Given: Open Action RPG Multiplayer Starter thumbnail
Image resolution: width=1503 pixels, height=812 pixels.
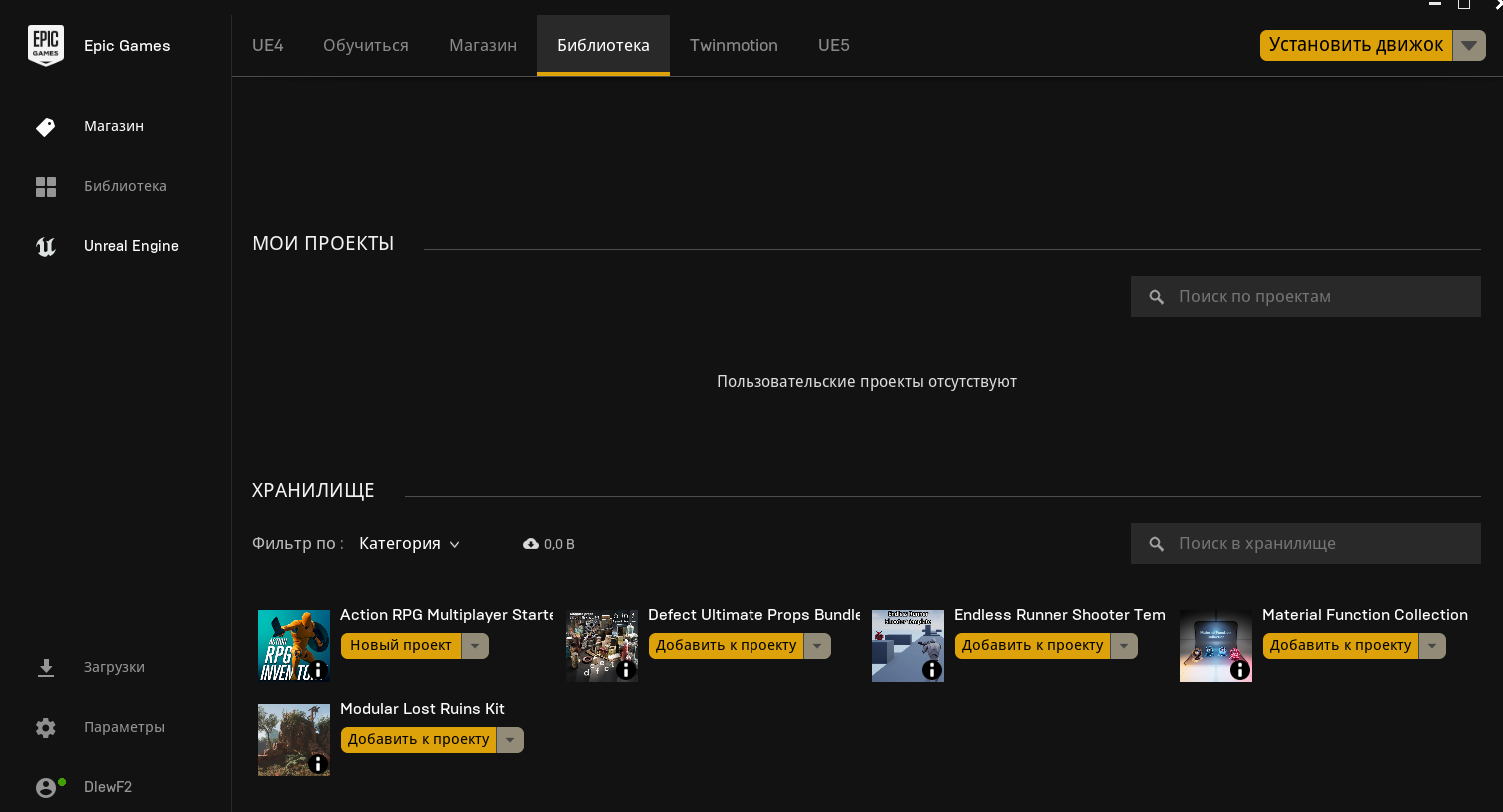Looking at the screenshot, I should [x=294, y=646].
